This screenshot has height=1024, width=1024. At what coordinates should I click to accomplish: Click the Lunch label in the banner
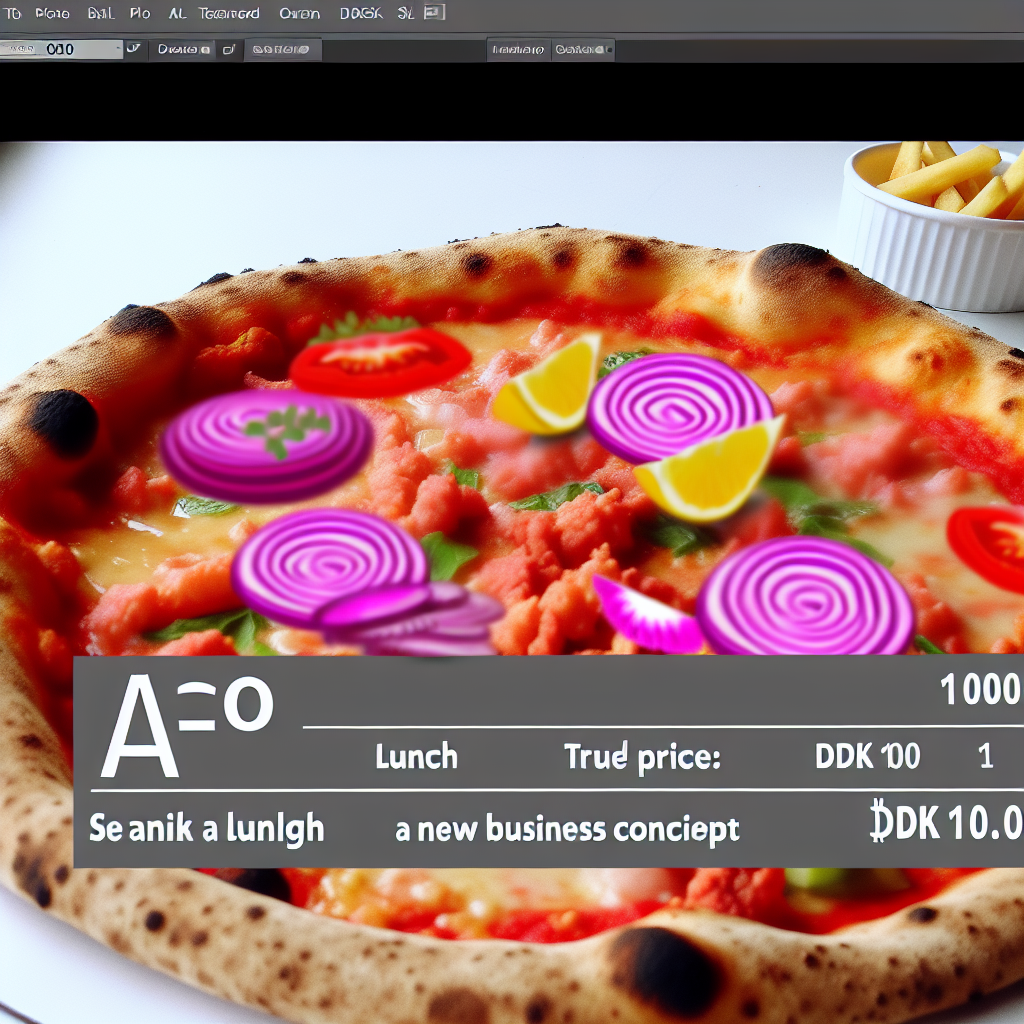[416, 757]
